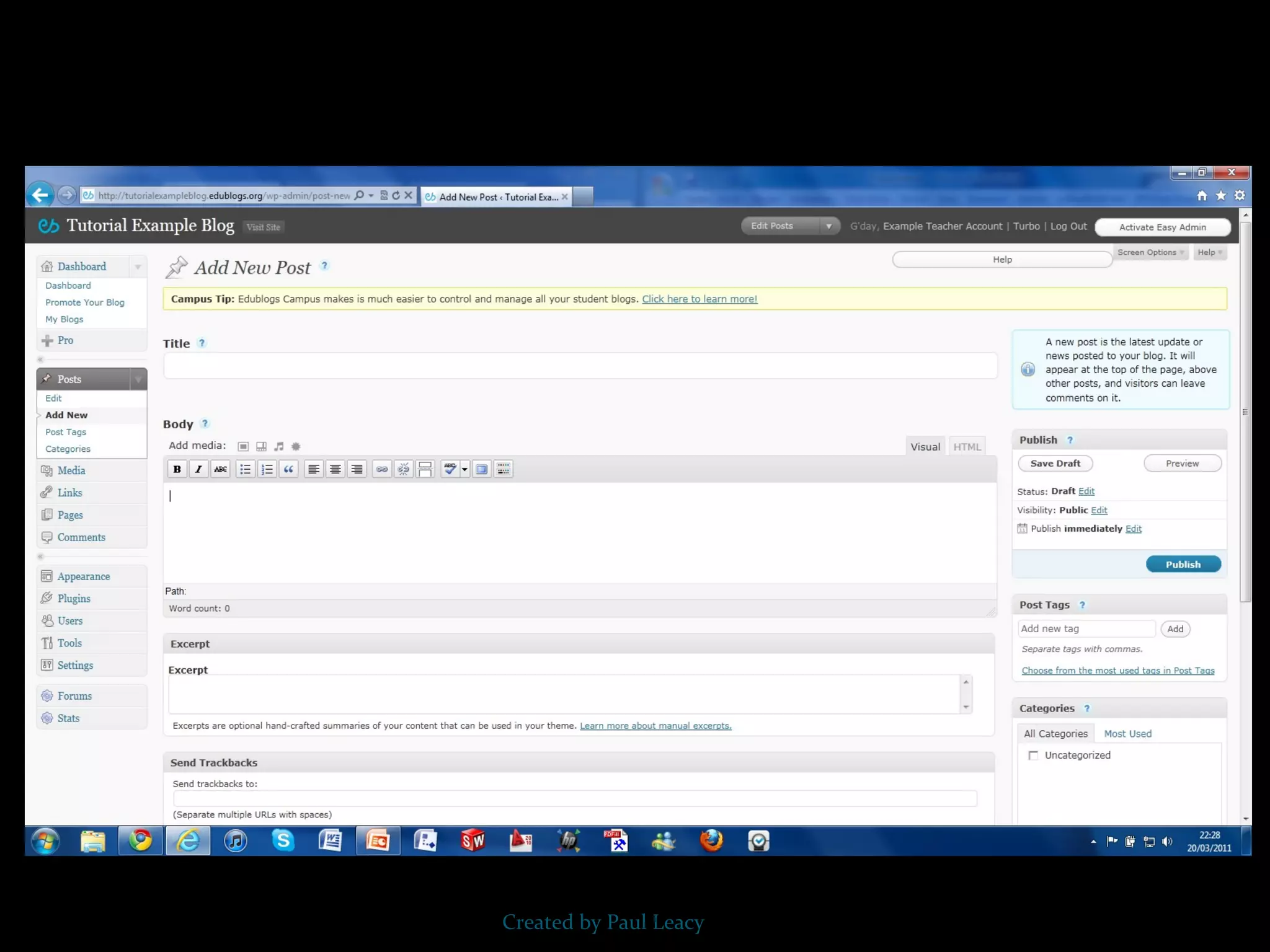Image resolution: width=1270 pixels, height=952 pixels.
Task: Insert the More tag page break
Action: pos(425,469)
